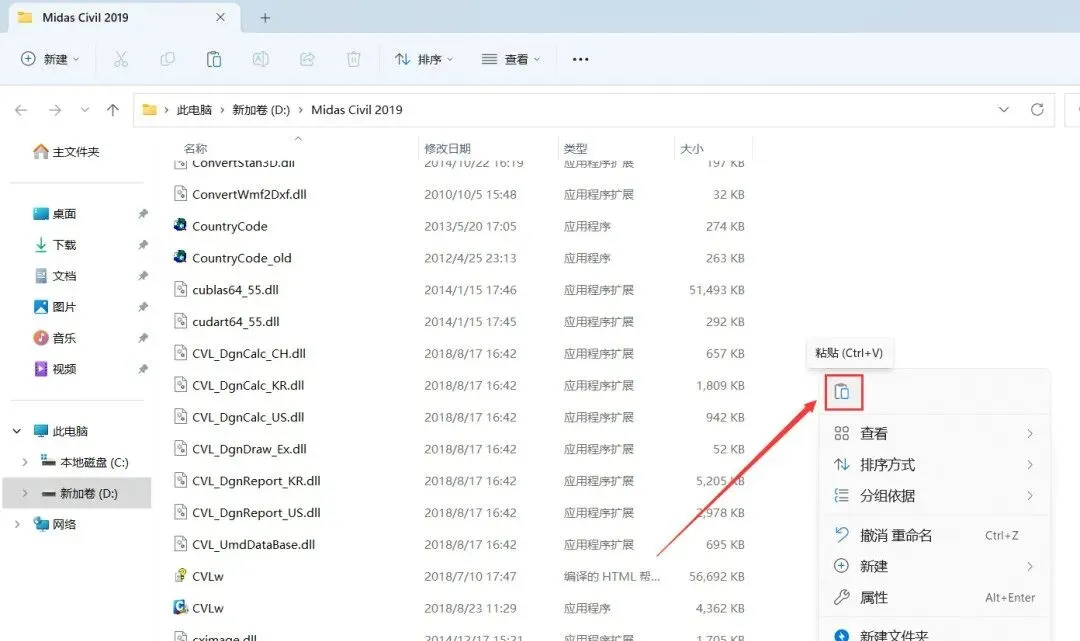The width and height of the screenshot is (1080, 641).
Task: Open 分组依据 submenu in context menu
Action: 934,496
